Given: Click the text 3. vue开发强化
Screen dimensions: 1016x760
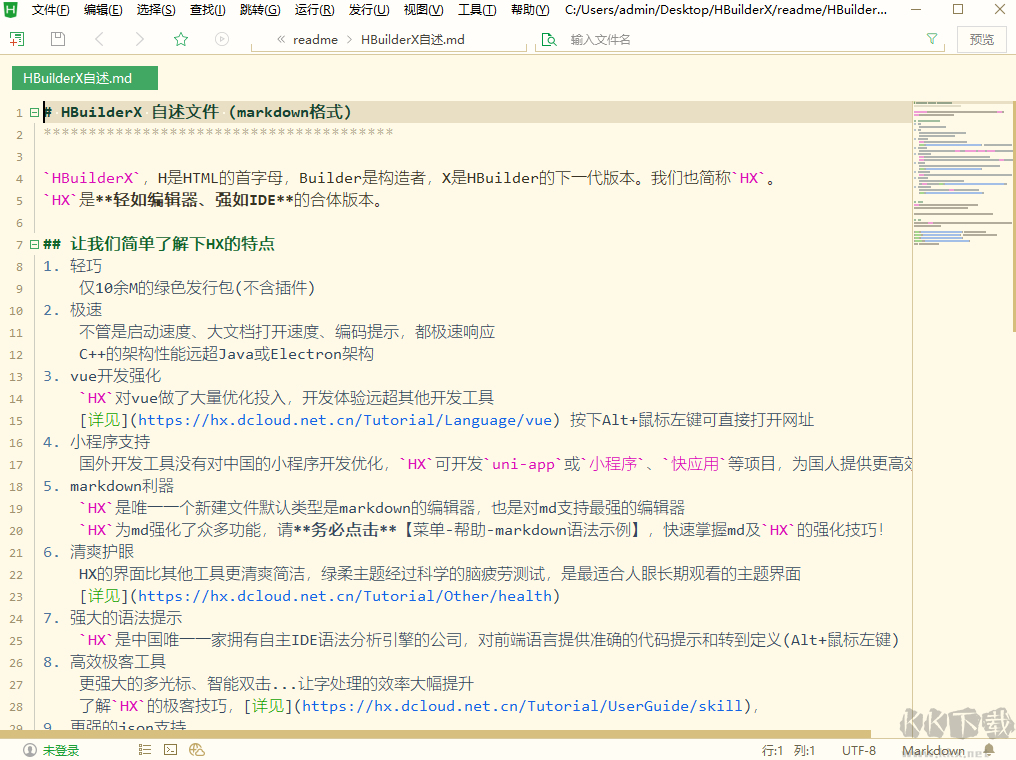Looking at the screenshot, I should click(102, 376).
